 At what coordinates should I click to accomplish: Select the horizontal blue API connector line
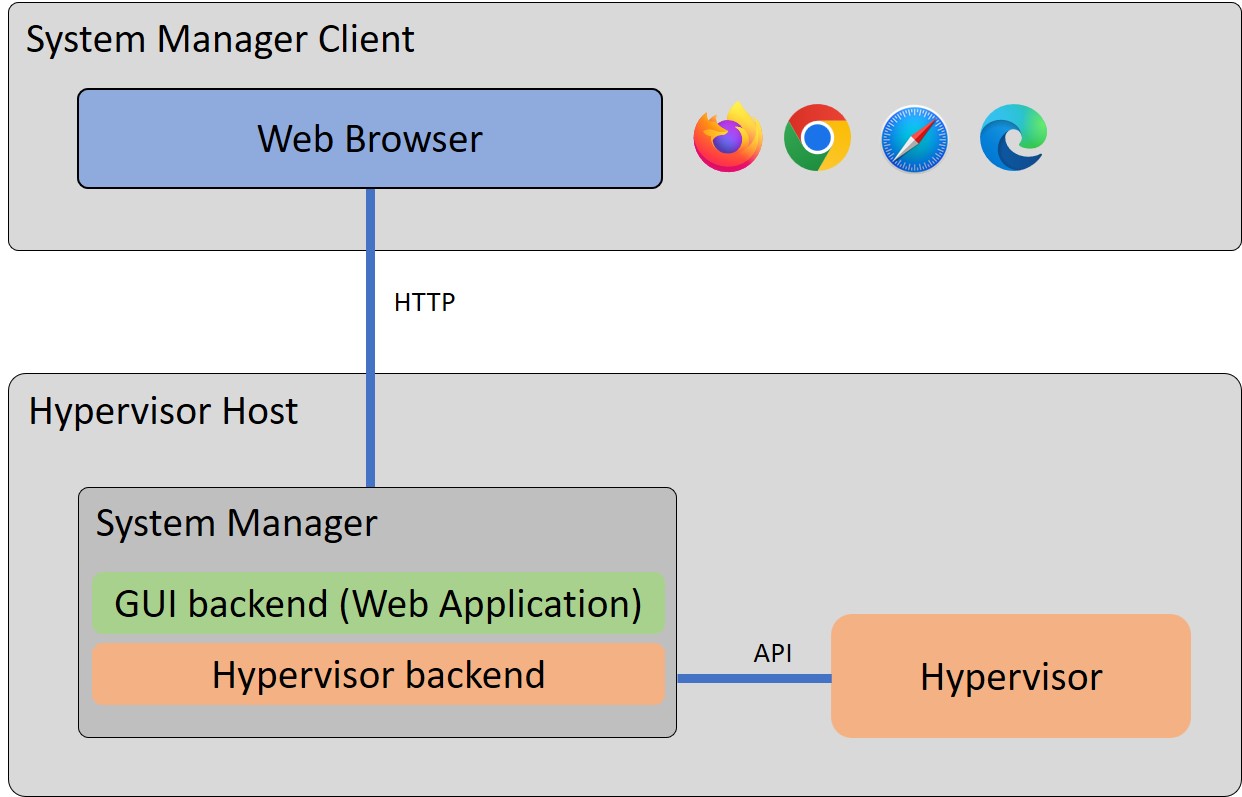[x=753, y=678]
